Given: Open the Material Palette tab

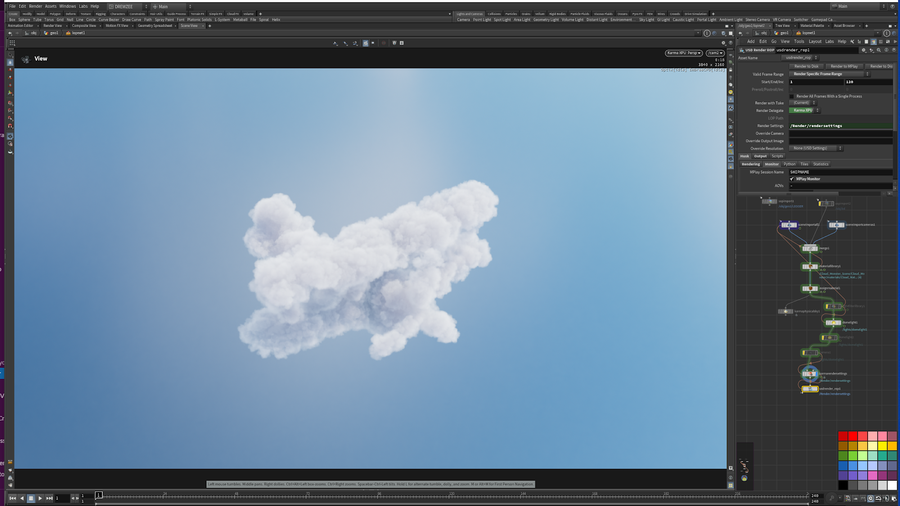Looking at the screenshot, I should pos(812,26).
